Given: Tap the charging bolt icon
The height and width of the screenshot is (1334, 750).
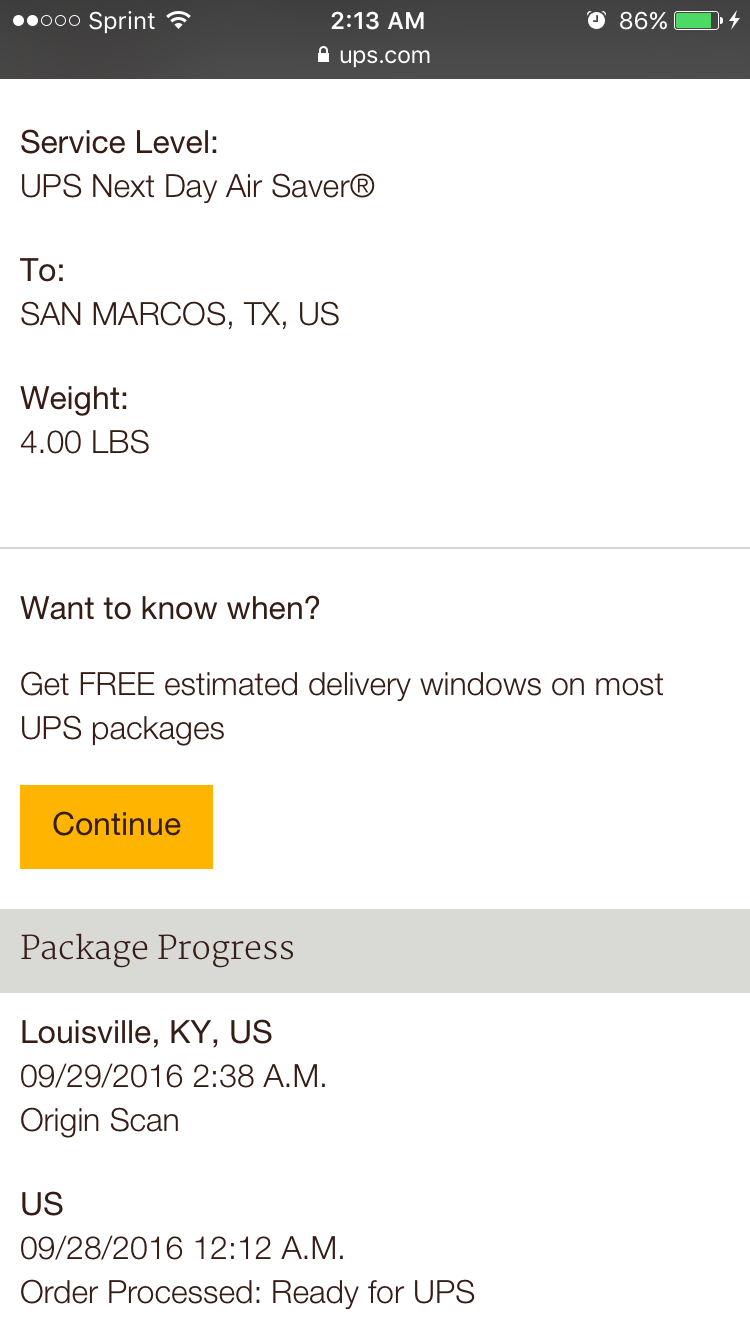Looking at the screenshot, I should 735,20.
